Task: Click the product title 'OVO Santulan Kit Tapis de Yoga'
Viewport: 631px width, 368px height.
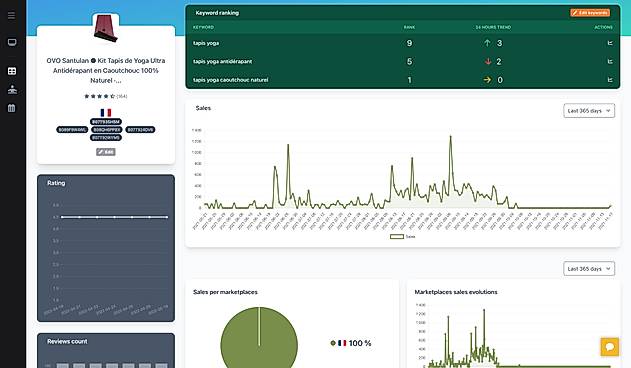Action: point(106,70)
